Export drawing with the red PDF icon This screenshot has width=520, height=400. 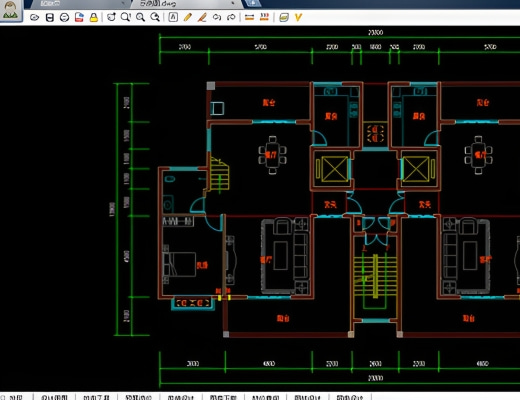pos(79,17)
